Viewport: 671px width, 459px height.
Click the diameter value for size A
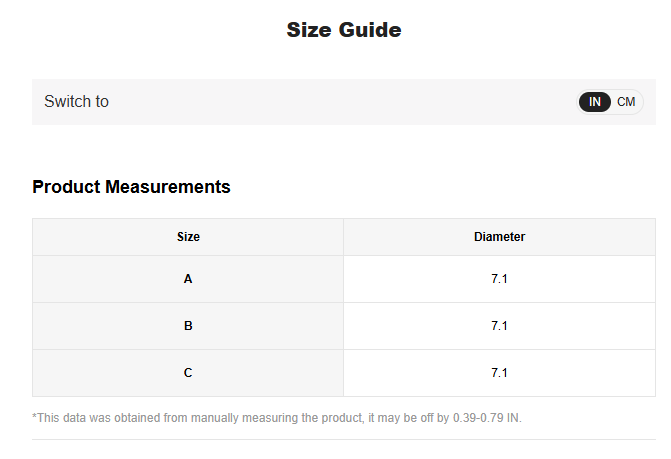tap(499, 279)
